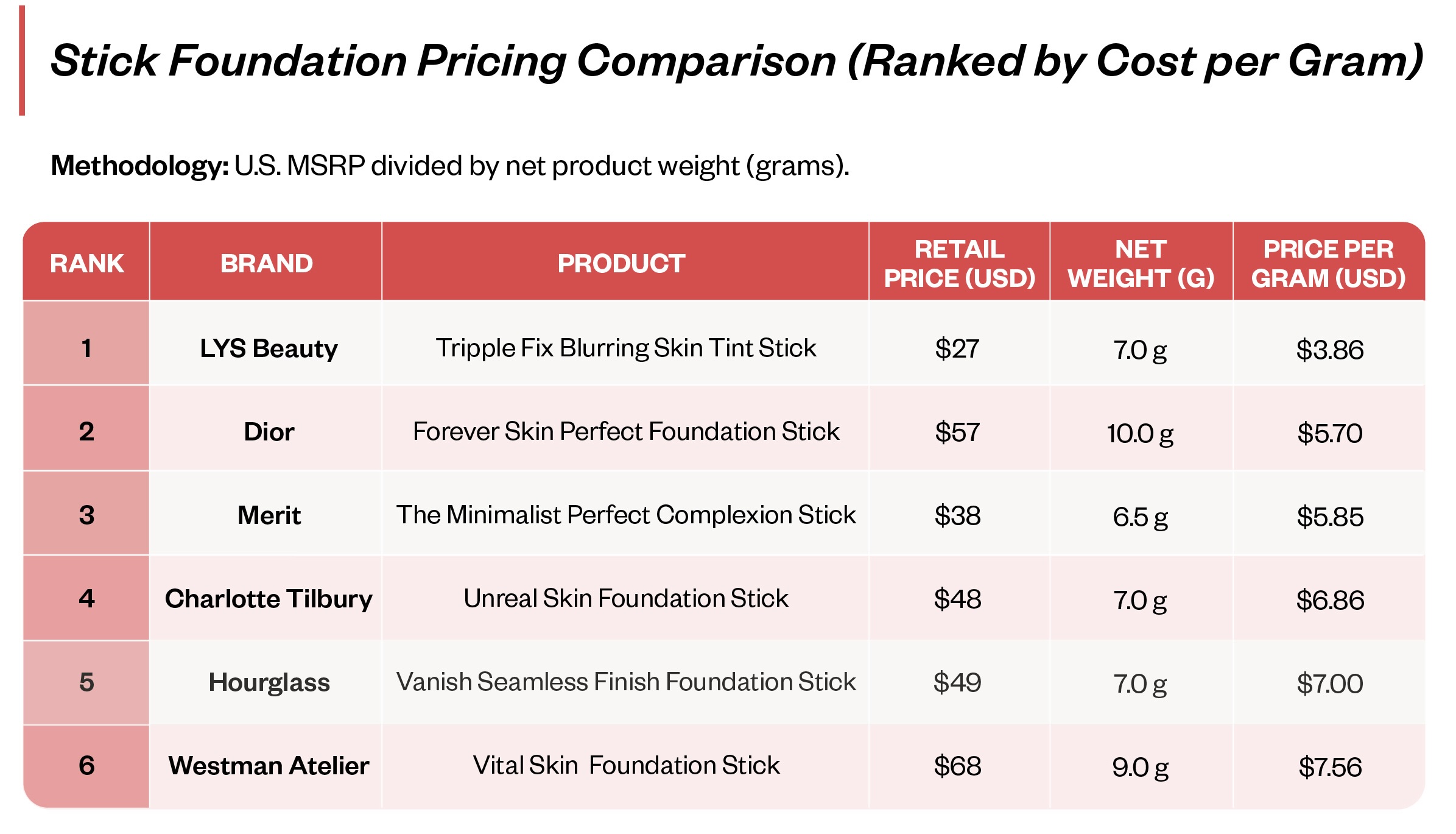Select the BRAND column header
Screen dimensions: 1456x834
click(x=266, y=263)
